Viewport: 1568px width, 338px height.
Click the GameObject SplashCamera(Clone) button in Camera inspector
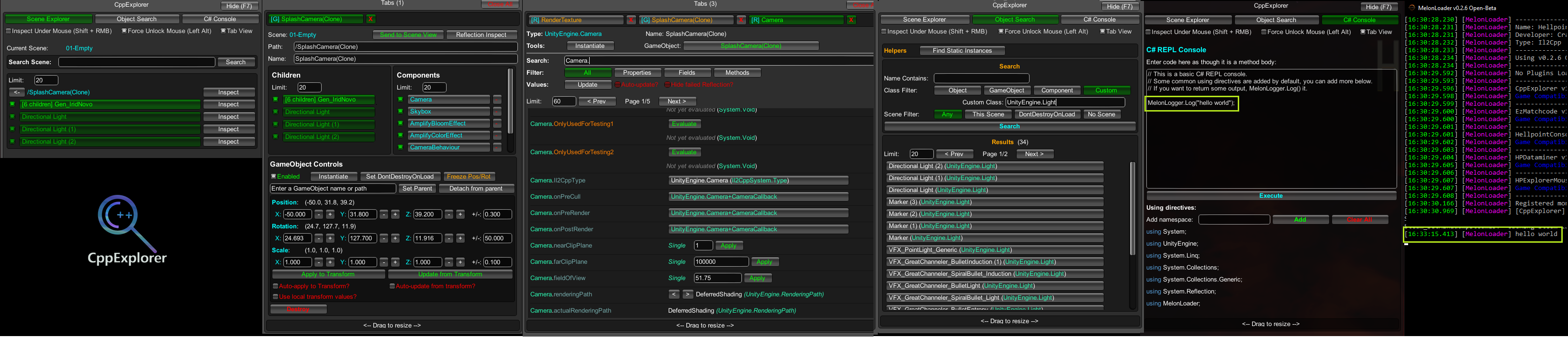click(750, 46)
